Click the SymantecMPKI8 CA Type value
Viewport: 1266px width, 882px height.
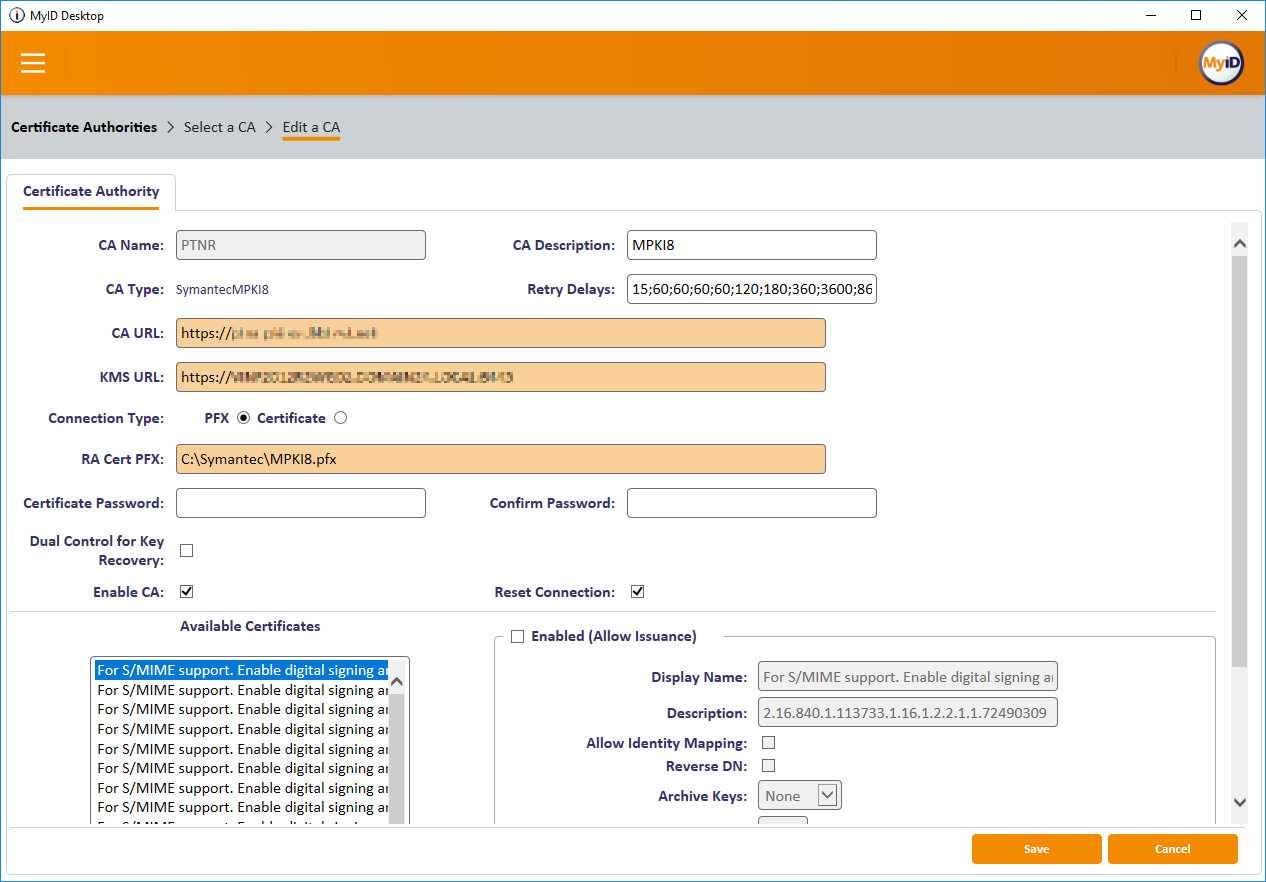pos(222,290)
